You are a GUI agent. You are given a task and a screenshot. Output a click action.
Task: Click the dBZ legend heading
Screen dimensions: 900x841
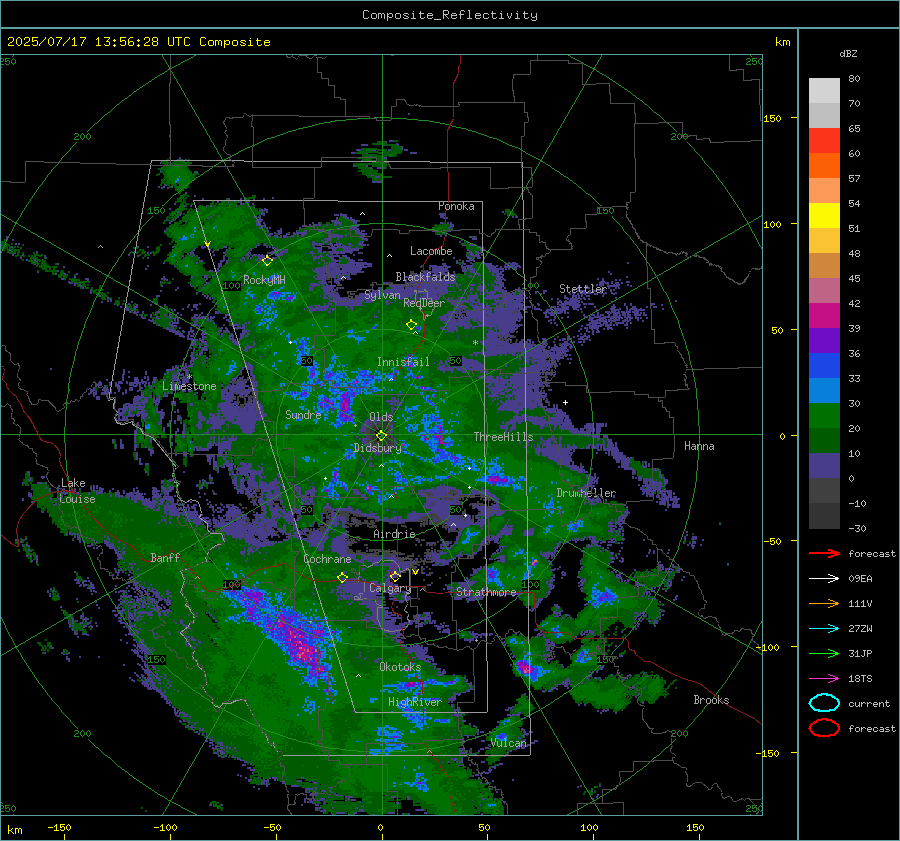(x=848, y=53)
